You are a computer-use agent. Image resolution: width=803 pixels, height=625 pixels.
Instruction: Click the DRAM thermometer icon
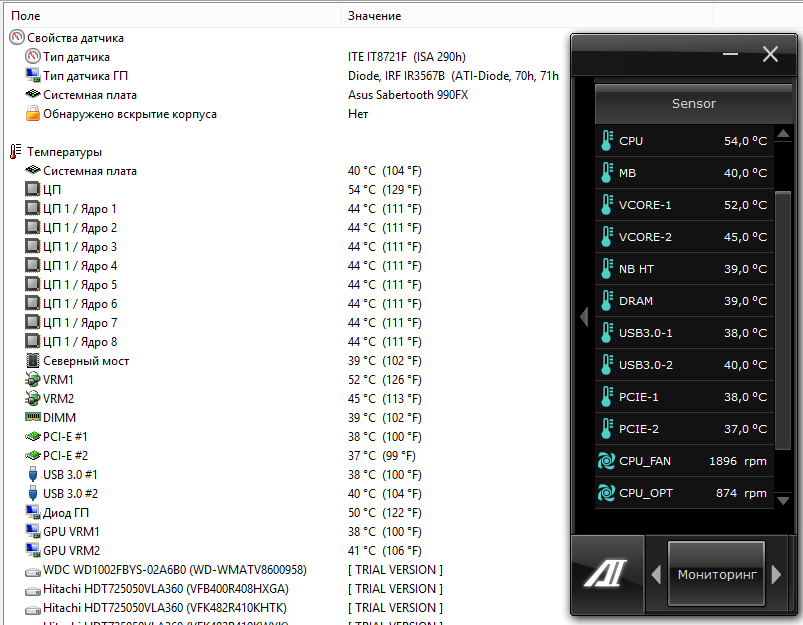pyautogui.click(x=607, y=301)
